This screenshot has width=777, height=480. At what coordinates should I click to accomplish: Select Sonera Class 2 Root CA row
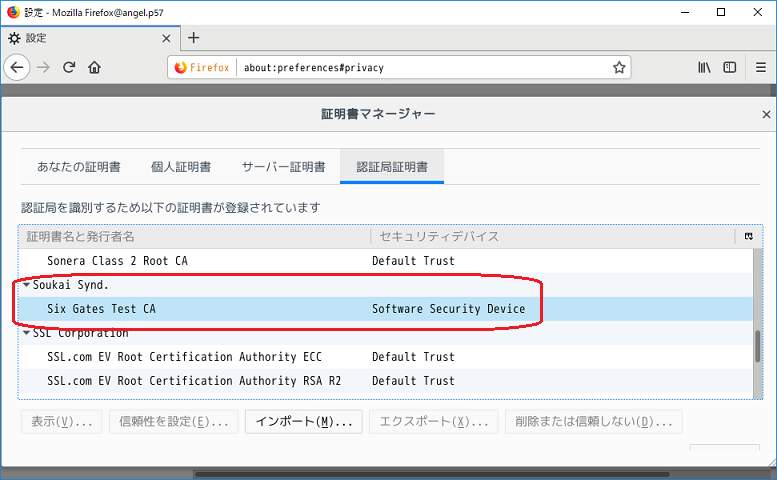pos(386,261)
